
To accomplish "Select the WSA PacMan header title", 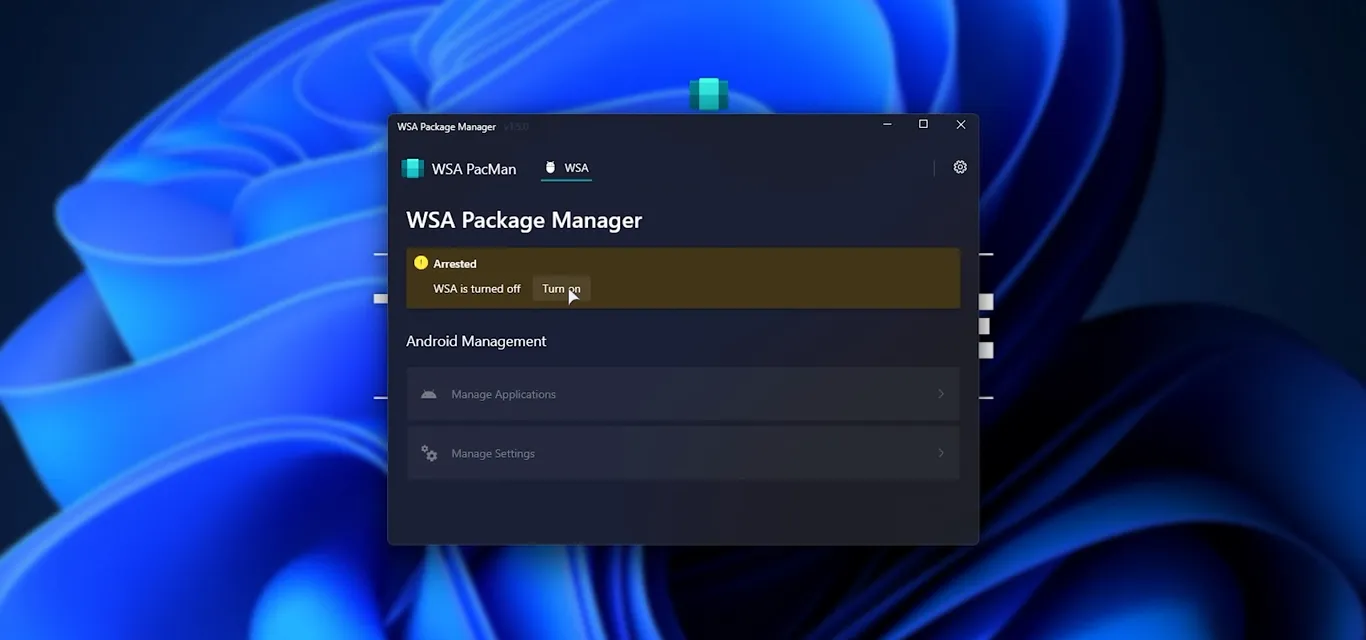I will tap(474, 169).
